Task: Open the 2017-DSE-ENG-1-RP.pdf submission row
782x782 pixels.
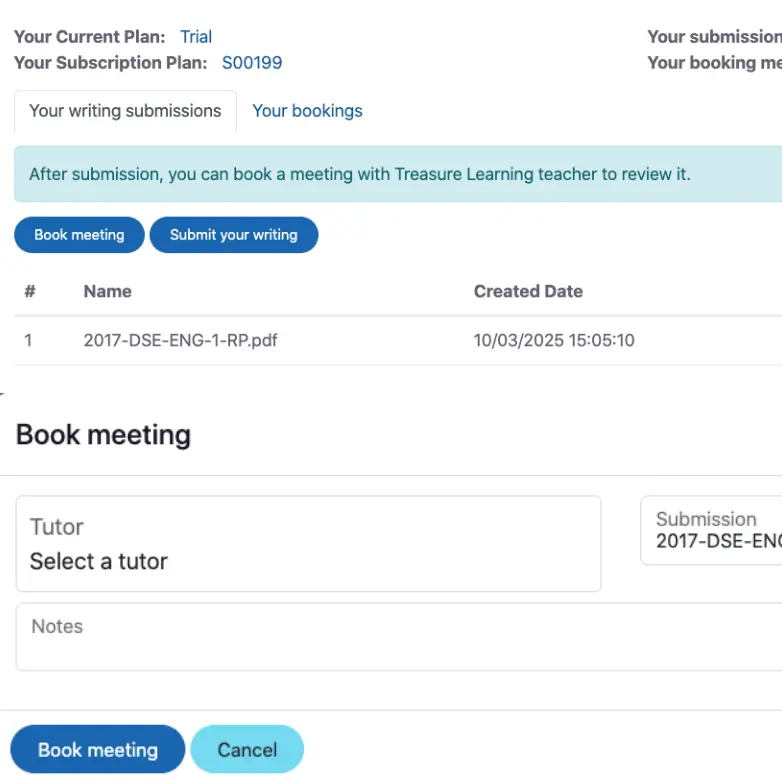Action: pyautogui.click(x=181, y=340)
